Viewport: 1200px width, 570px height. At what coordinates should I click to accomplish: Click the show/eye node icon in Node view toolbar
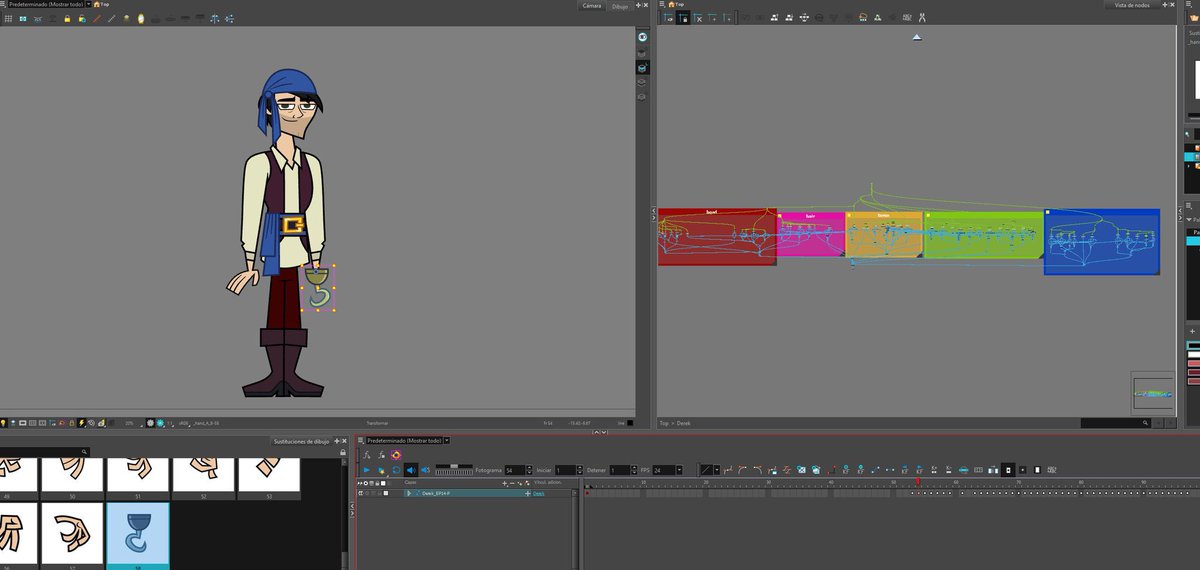pyautogui.click(x=668, y=18)
